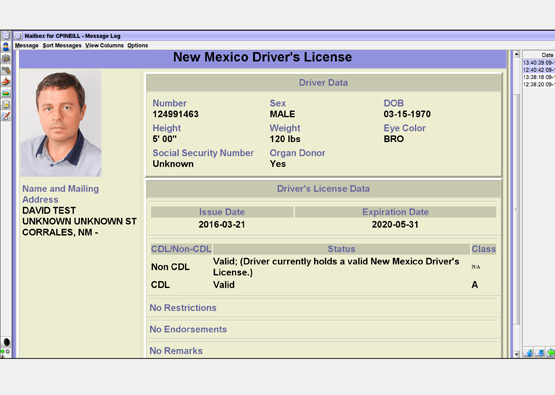Click the Organ Donor value Yes

click(x=278, y=164)
